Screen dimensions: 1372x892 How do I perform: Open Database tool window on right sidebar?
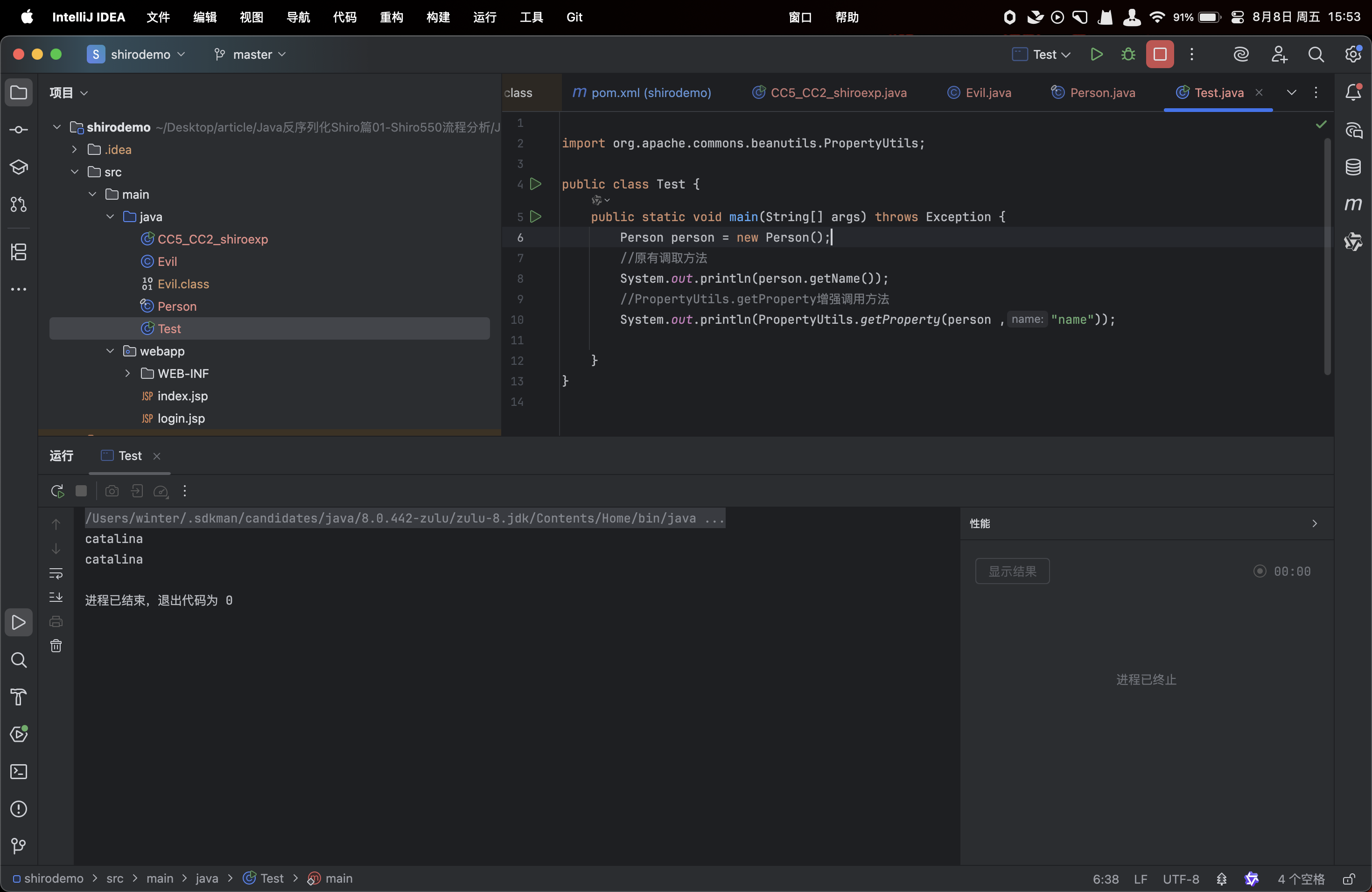point(1353,167)
